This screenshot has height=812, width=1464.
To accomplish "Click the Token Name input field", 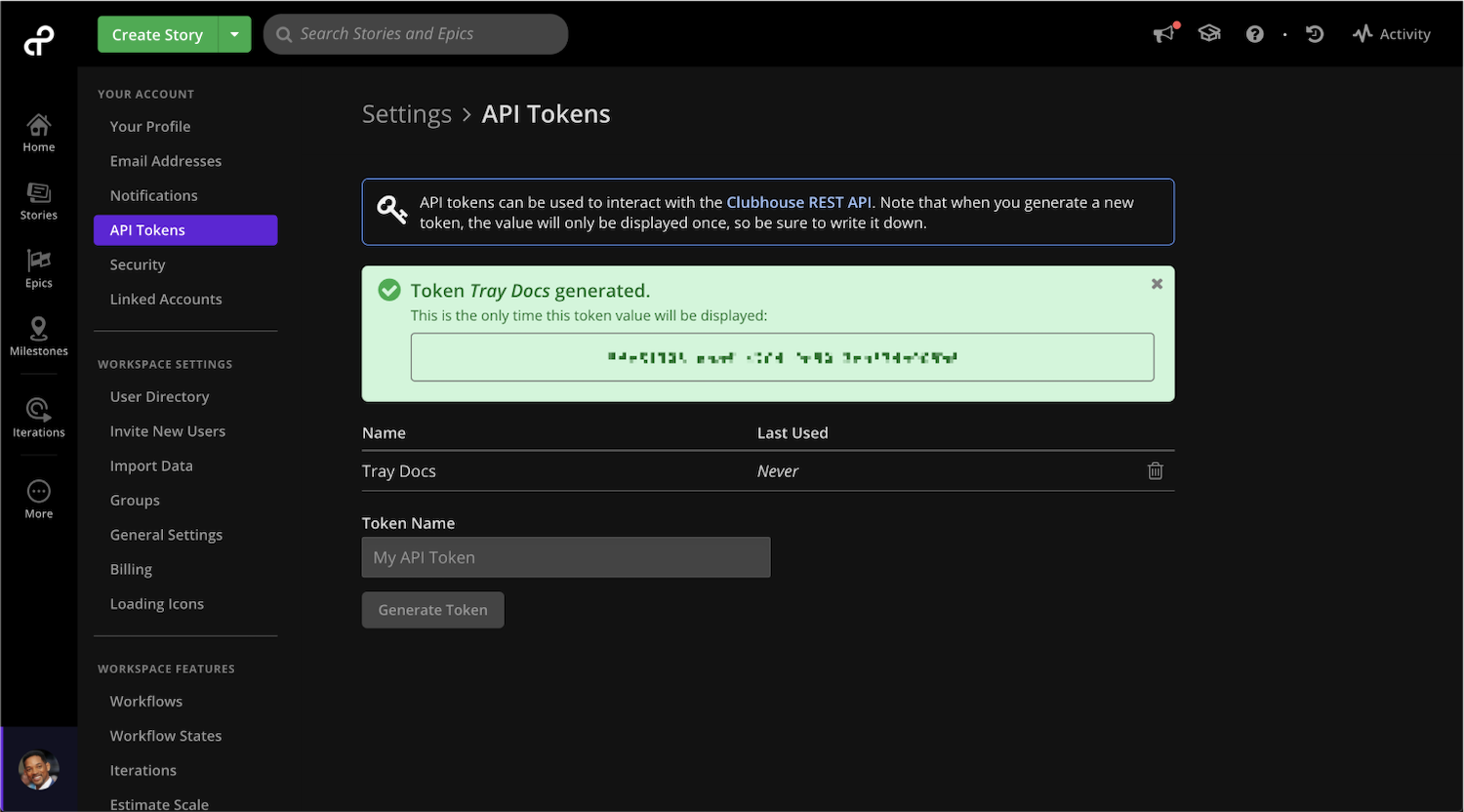I will point(566,557).
